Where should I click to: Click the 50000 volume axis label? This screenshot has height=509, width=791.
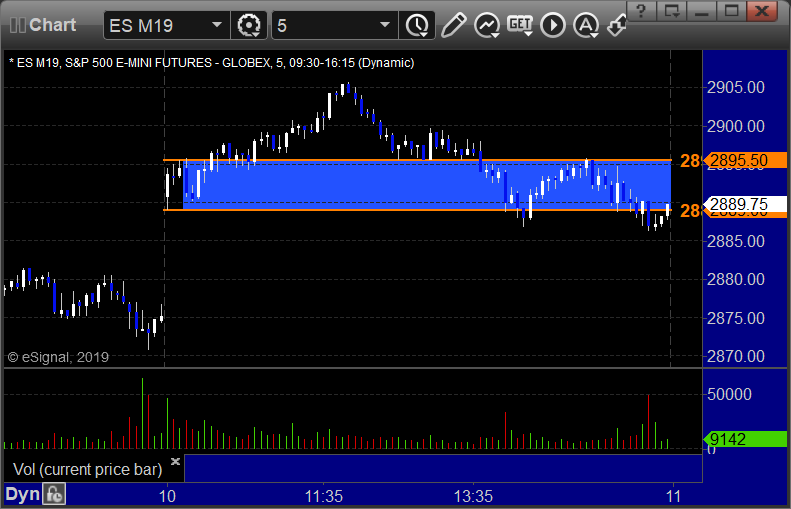point(729,394)
